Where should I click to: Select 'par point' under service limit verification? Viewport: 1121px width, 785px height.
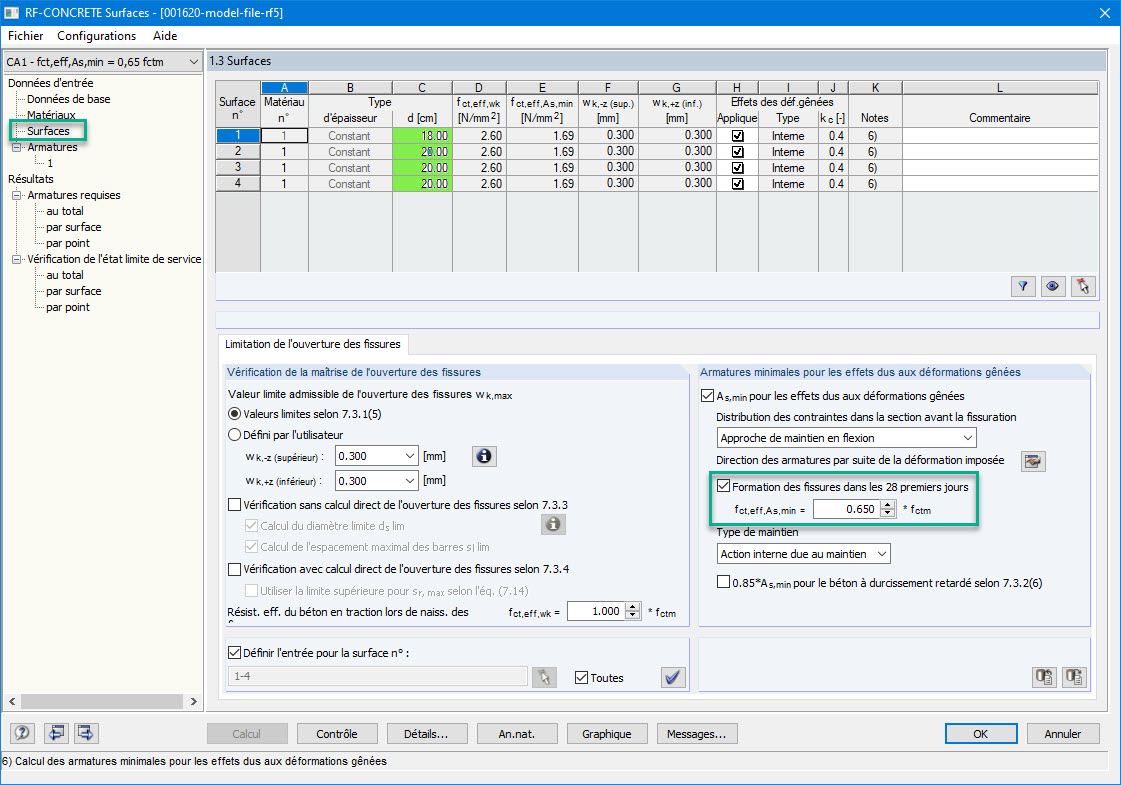click(68, 307)
